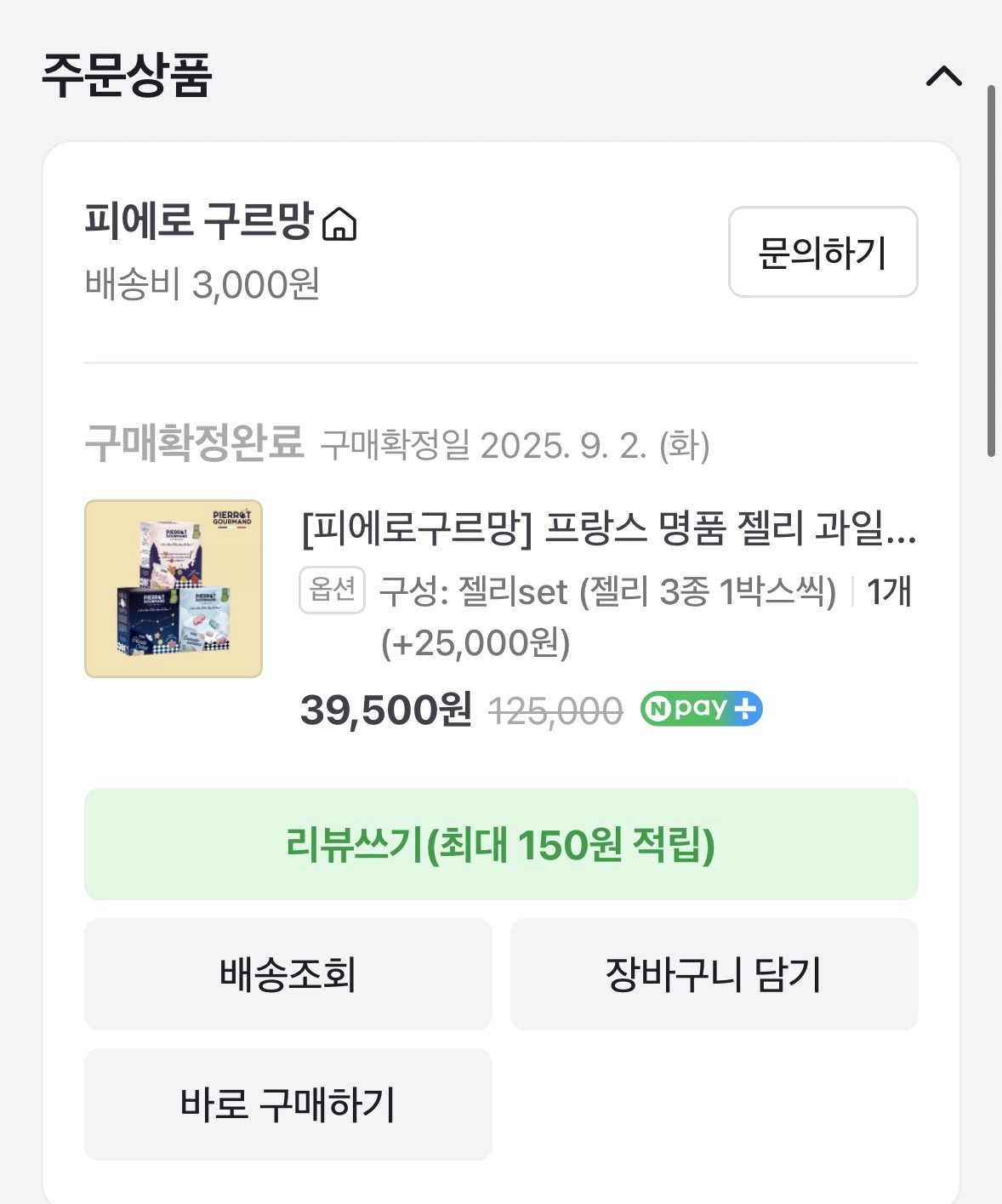The width and height of the screenshot is (1002, 1204).
Task: Select the 39,500원 price text
Action: (x=386, y=709)
